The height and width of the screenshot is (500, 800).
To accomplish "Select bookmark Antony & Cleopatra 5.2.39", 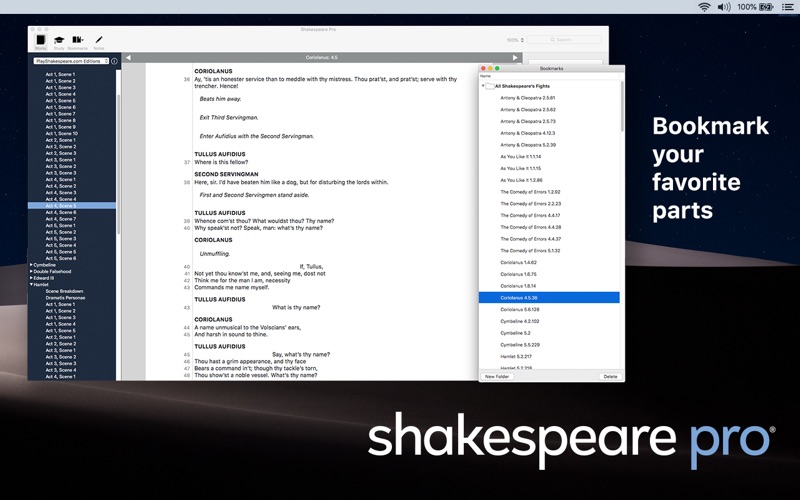I will point(528,145).
